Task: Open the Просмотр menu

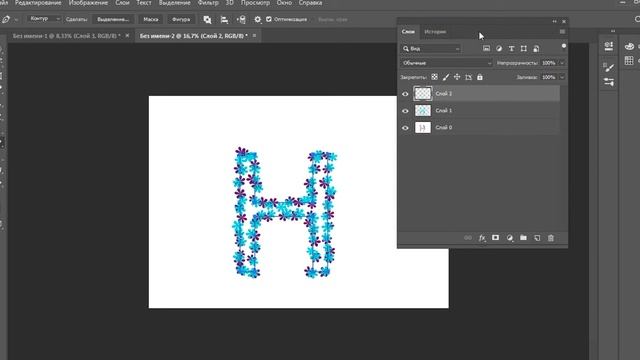Action: [x=255, y=3]
